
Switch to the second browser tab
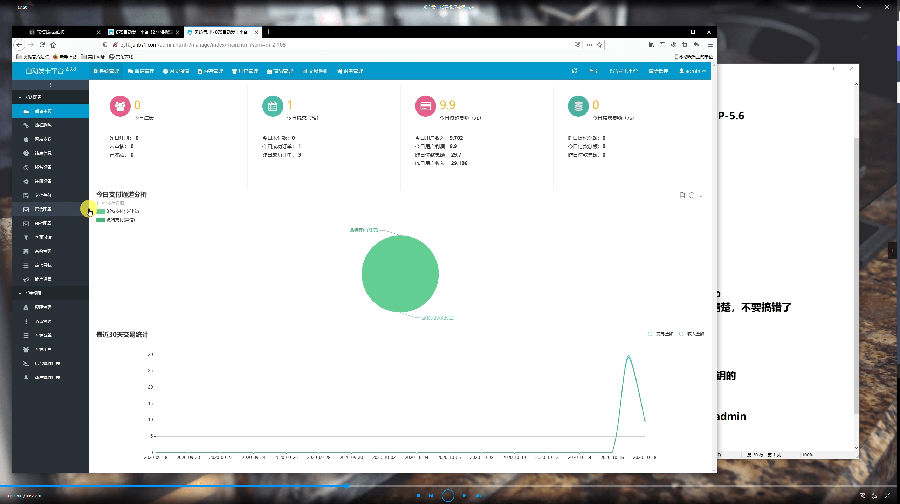140,32
